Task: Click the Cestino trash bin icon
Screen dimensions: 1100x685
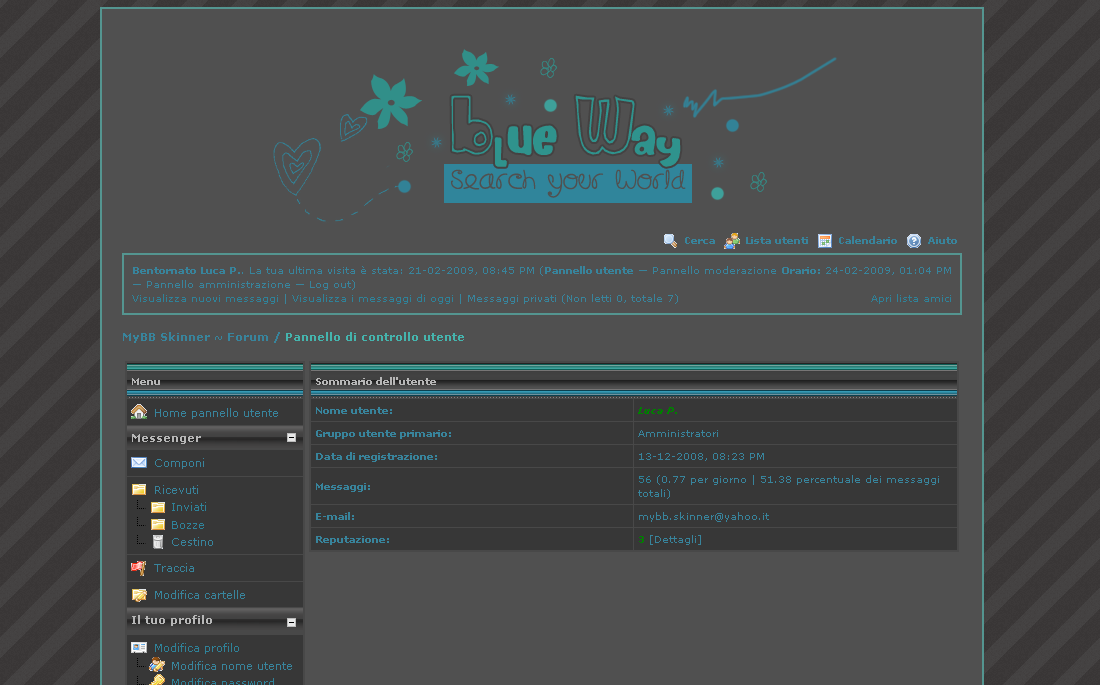Action: click(158, 542)
